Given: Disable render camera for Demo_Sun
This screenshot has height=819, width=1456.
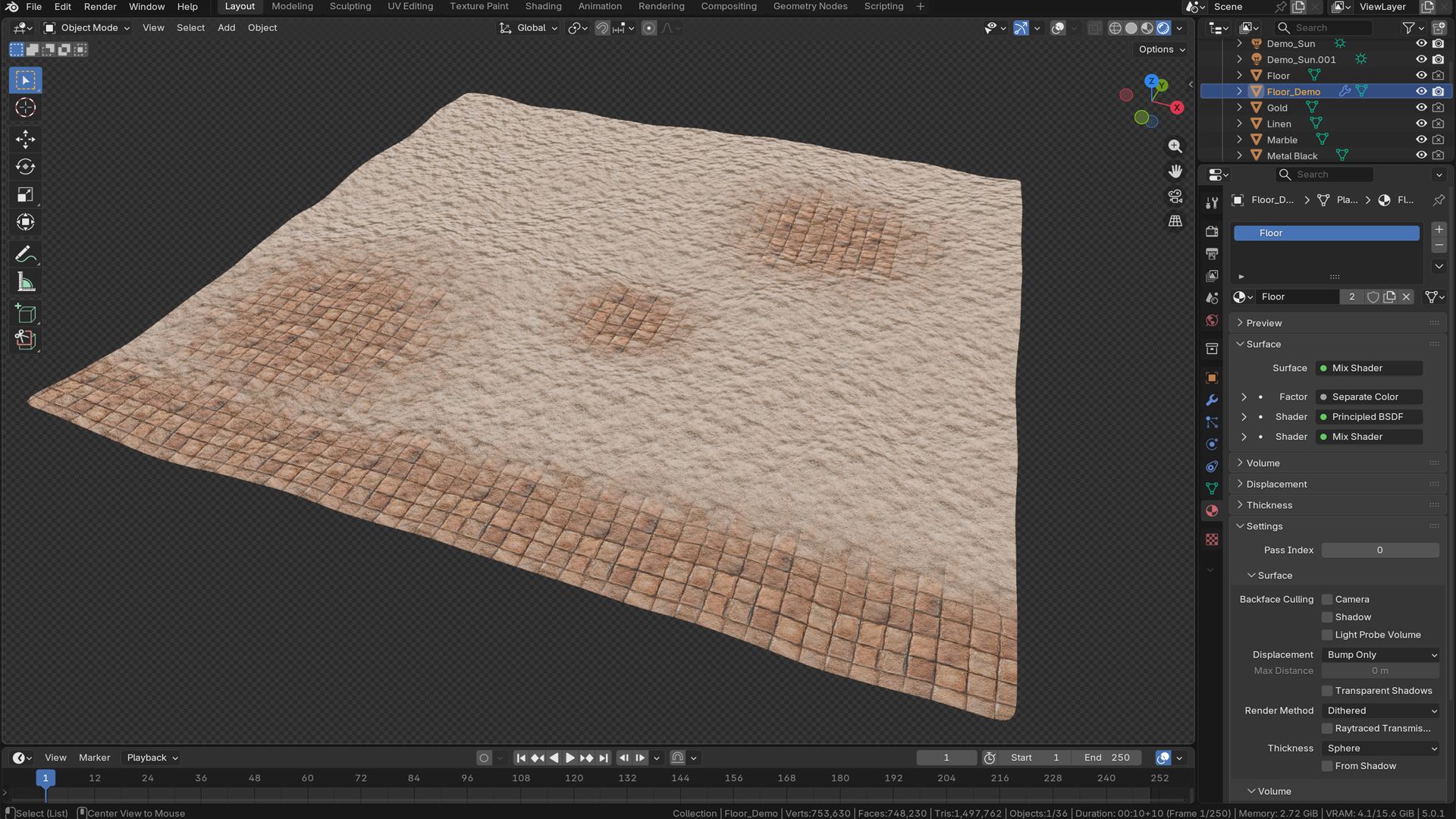Looking at the screenshot, I should coord(1439,44).
